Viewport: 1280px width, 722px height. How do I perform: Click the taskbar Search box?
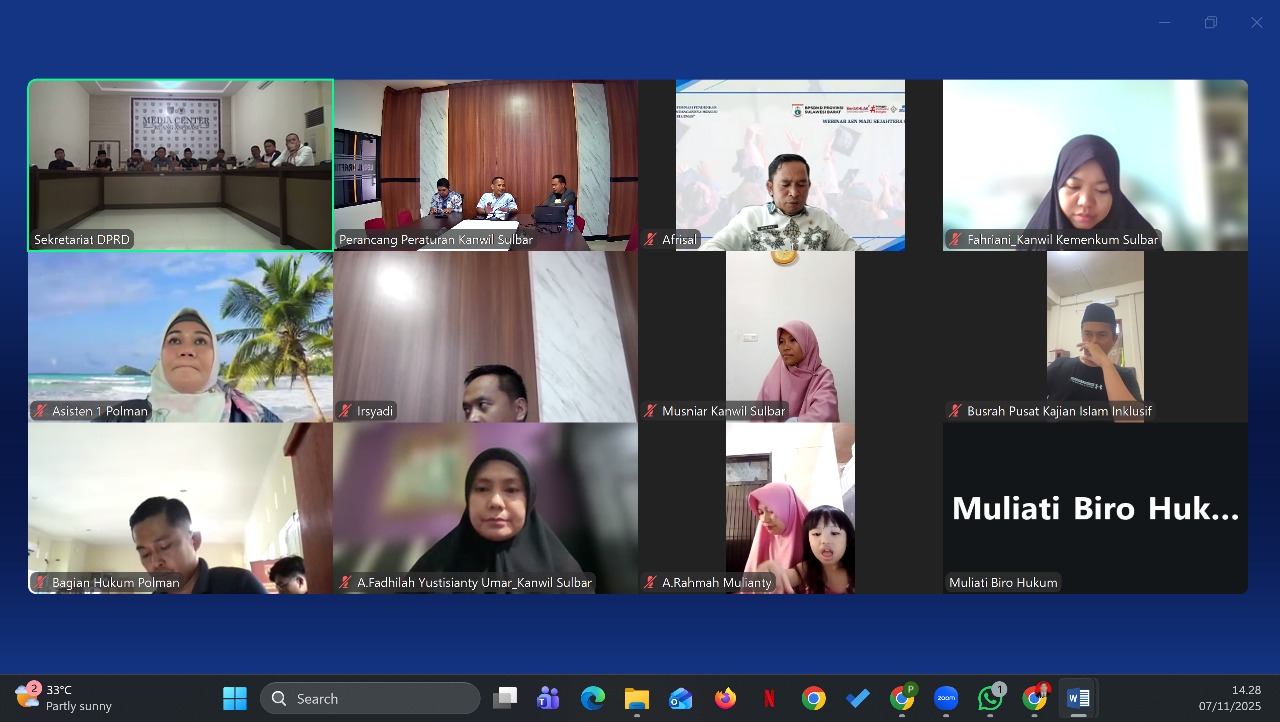pyautogui.click(x=370, y=699)
